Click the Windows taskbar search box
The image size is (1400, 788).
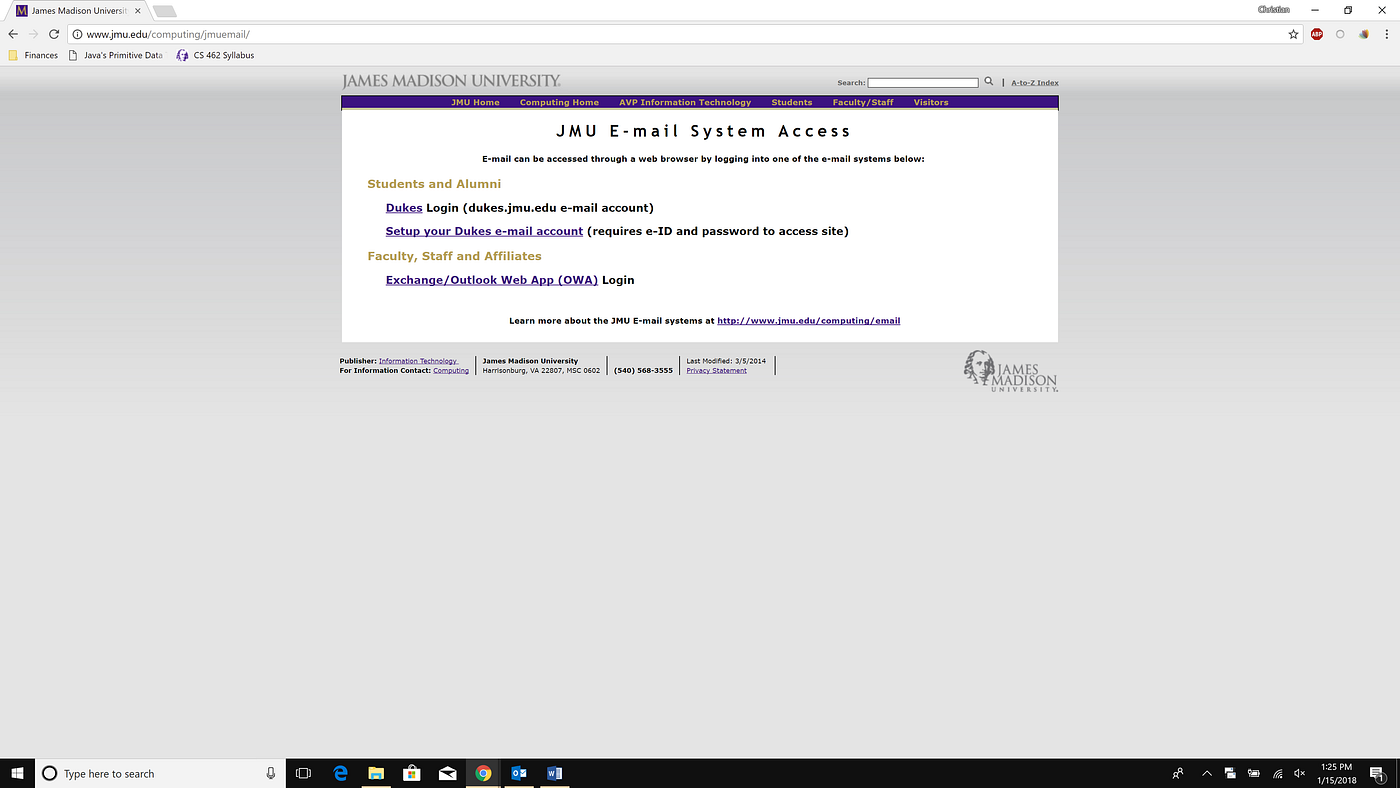point(158,773)
